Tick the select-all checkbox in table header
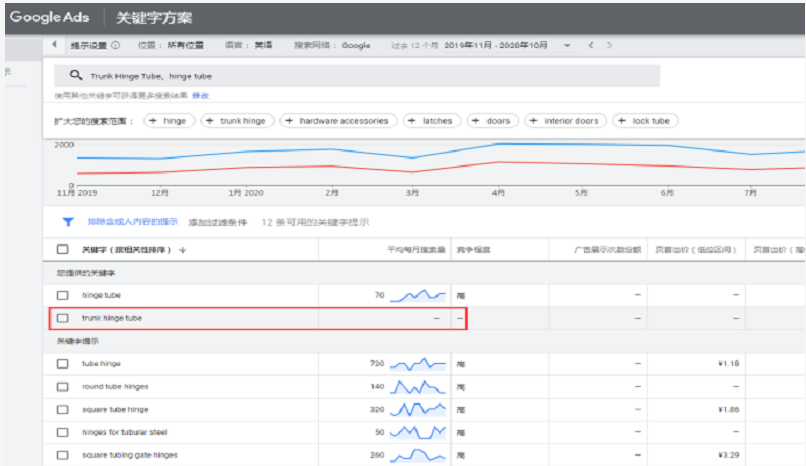 (63, 249)
